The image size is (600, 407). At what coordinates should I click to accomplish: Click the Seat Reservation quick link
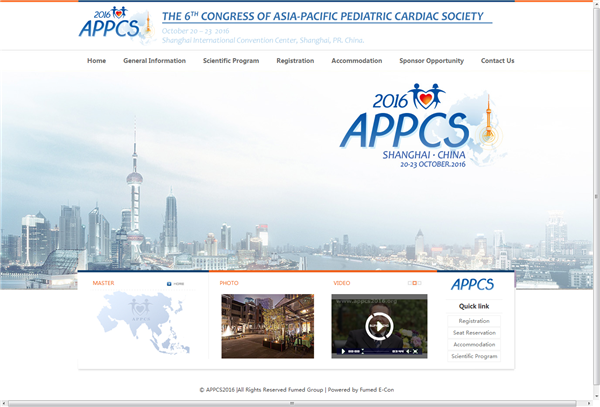474,333
